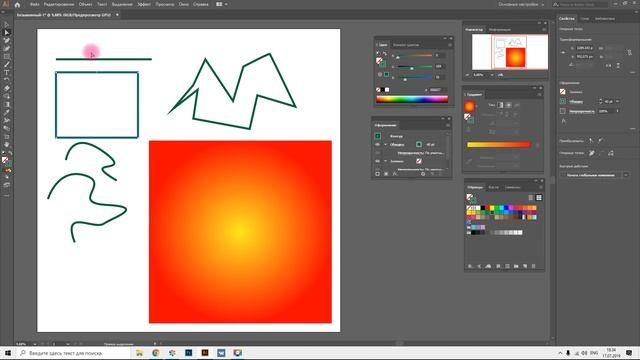Click the trash icon in the Swatches panel

coord(533,266)
